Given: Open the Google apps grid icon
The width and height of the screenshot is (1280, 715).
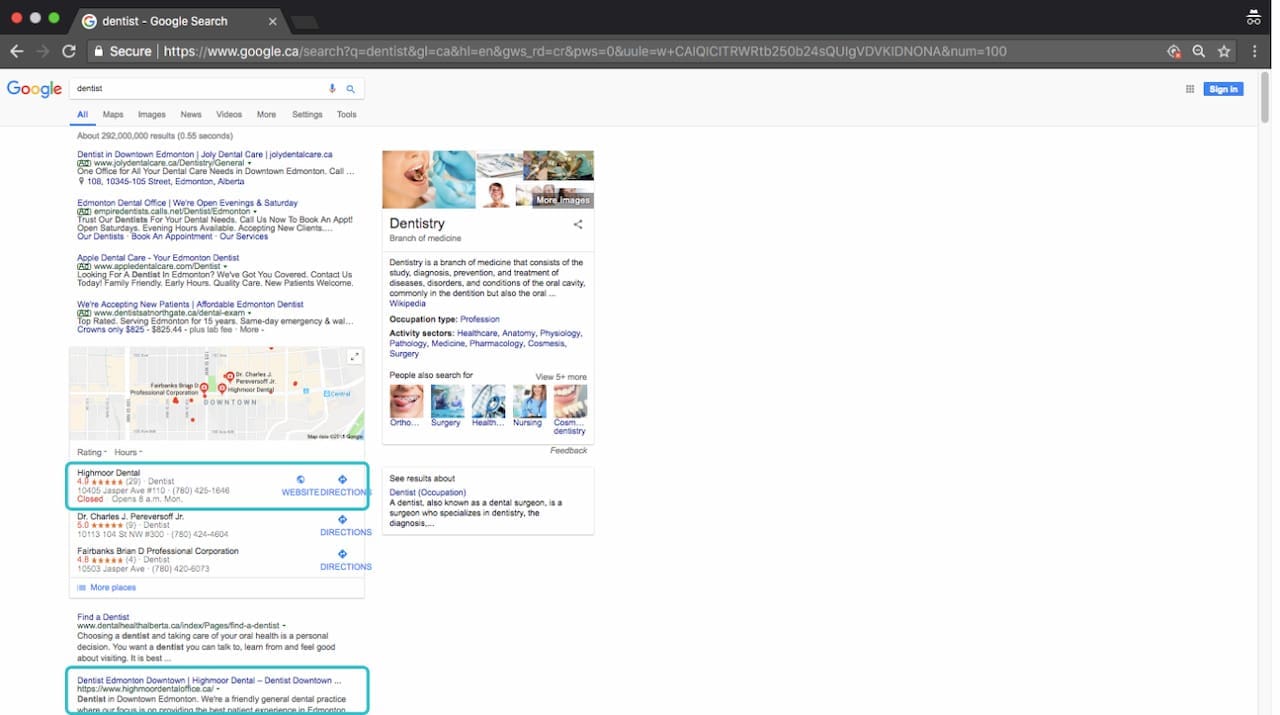Looking at the screenshot, I should (1190, 89).
